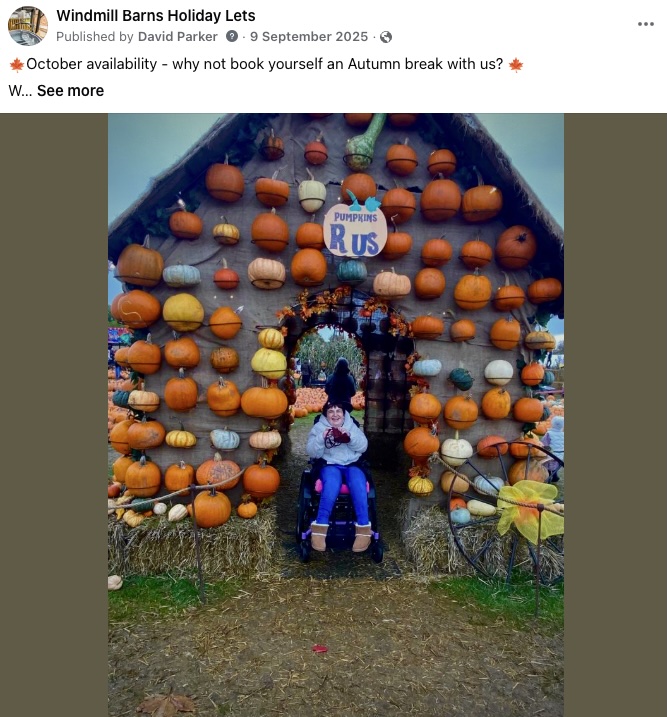Click the maple leaf emoji after 'us?'
Screen dimensions: 667x717
pos(516,64)
